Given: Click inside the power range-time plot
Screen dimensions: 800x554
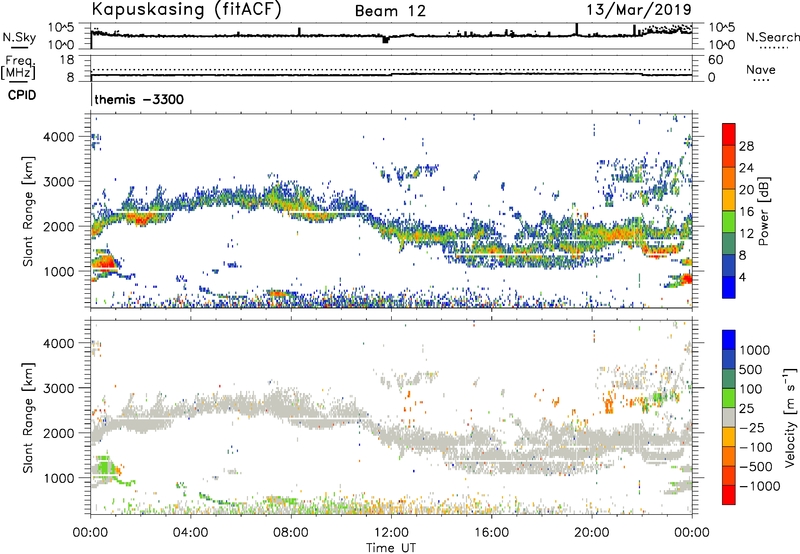Looking at the screenshot, I should point(391,211).
